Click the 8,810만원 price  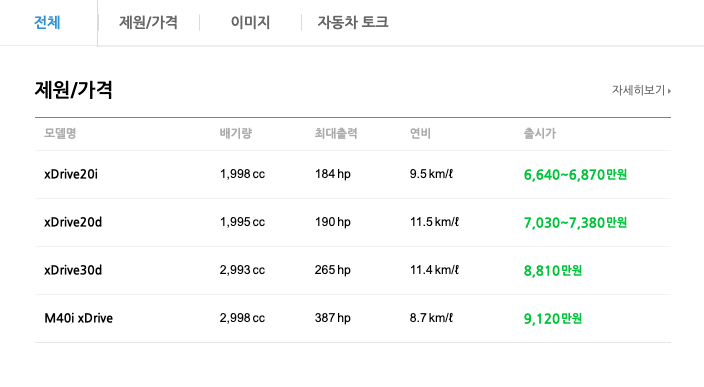click(553, 271)
